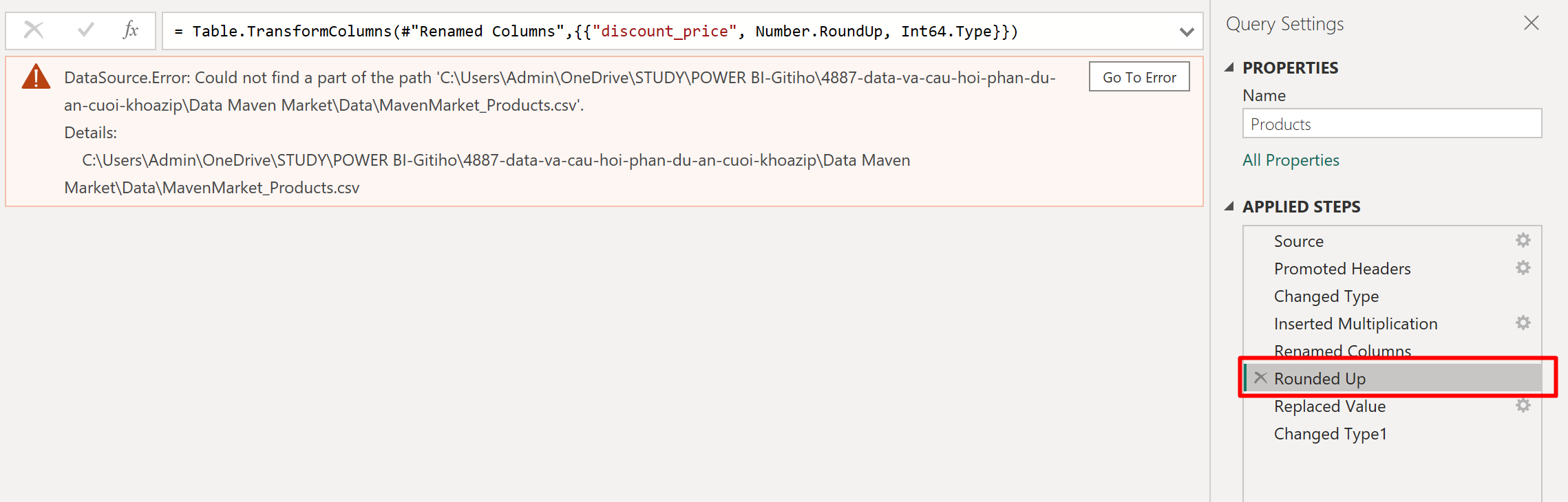Open the fx insert step button
Image resolution: width=1568 pixels, height=502 pixels.
(x=130, y=30)
